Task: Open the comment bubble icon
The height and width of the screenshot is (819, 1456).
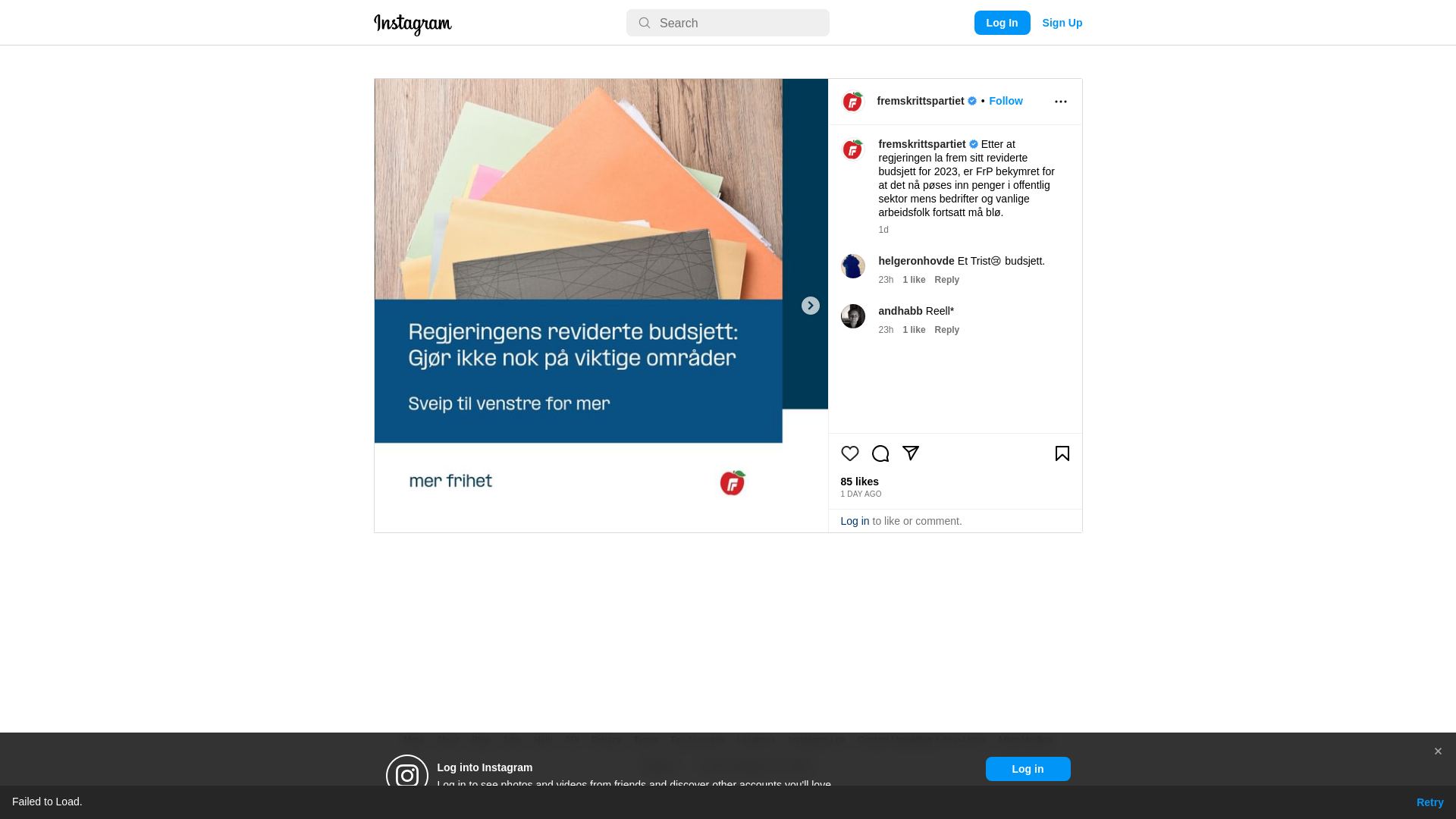Action: [x=880, y=453]
